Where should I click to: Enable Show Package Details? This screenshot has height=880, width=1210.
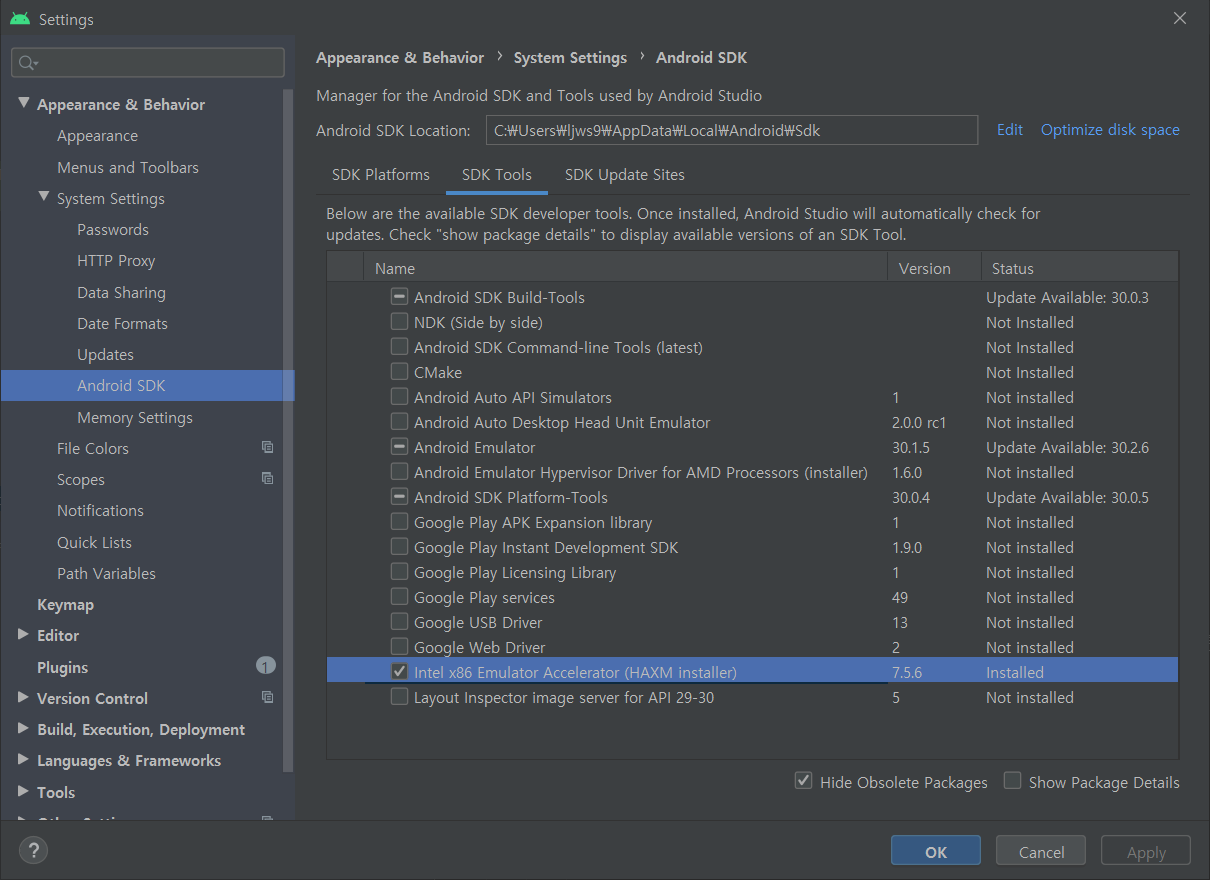(x=1012, y=781)
